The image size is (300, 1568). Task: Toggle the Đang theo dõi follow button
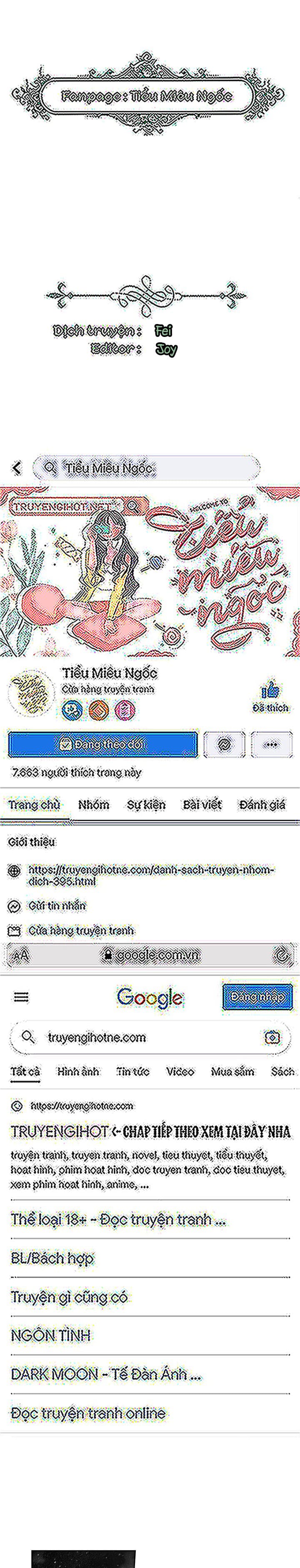click(103, 744)
